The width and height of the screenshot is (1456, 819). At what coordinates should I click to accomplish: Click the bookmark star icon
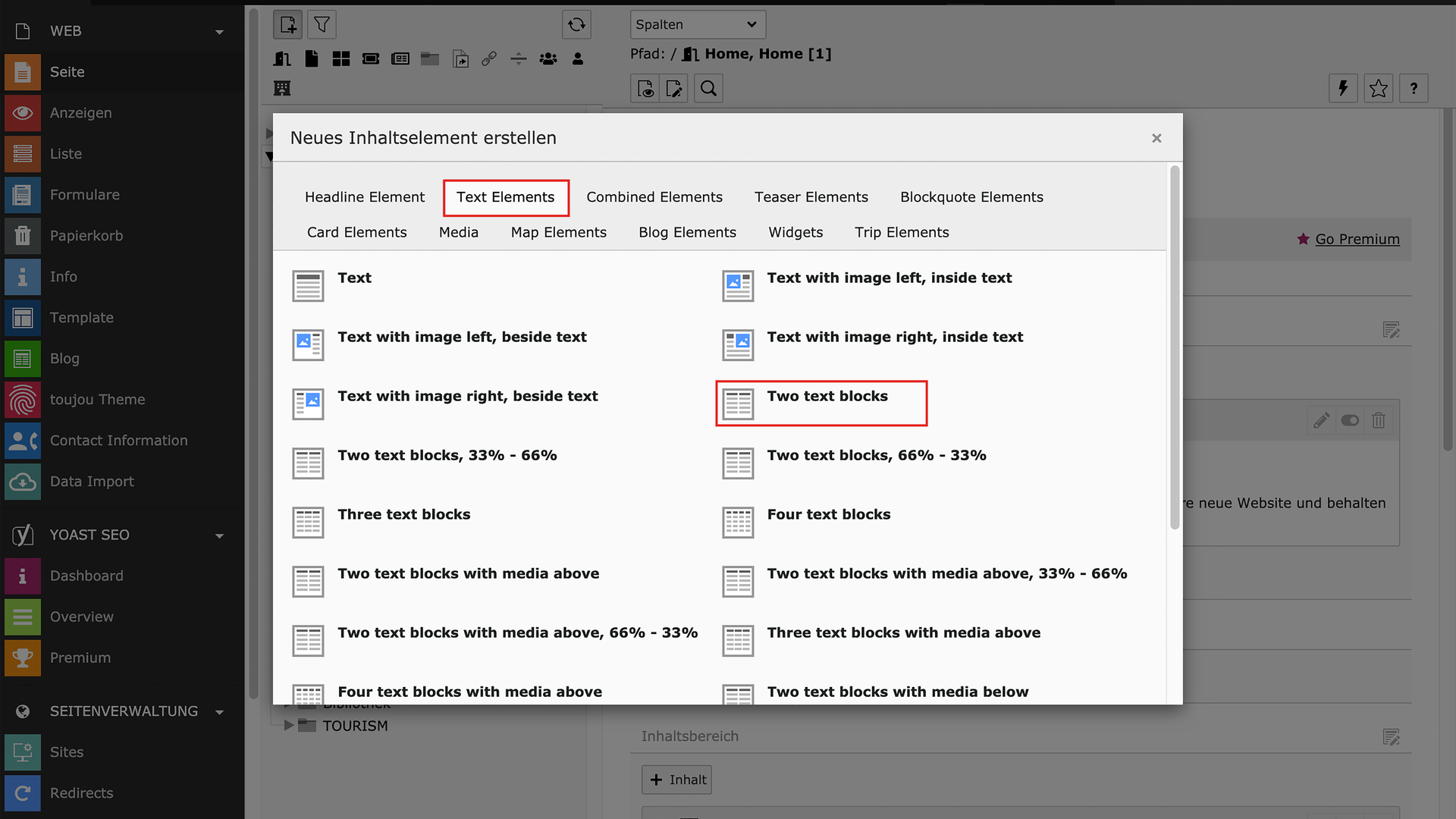point(1378,88)
